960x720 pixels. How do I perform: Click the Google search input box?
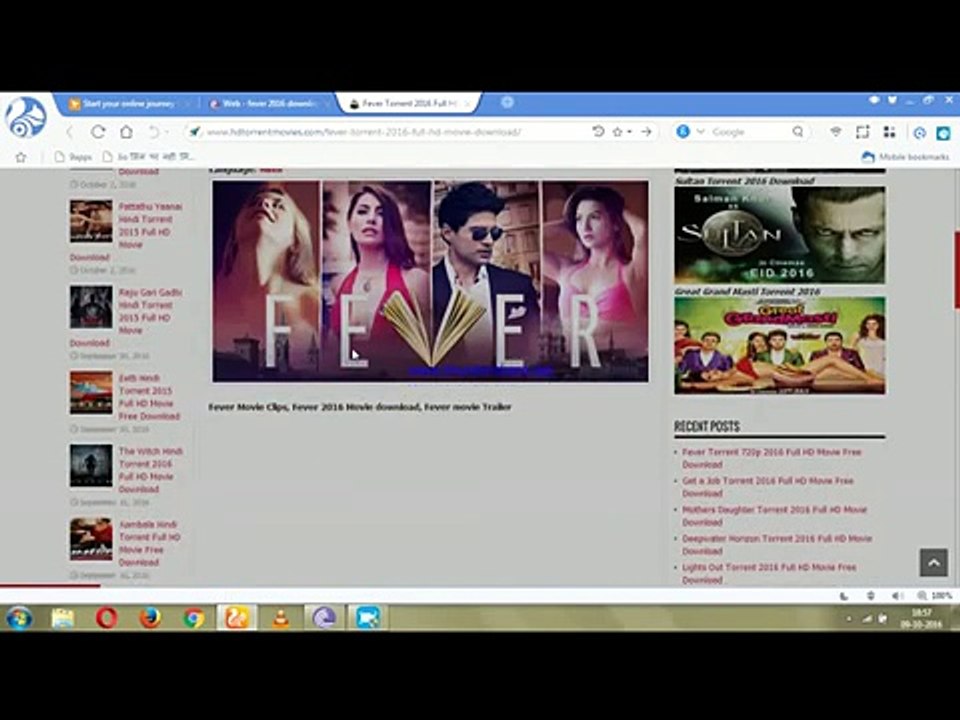(748, 132)
